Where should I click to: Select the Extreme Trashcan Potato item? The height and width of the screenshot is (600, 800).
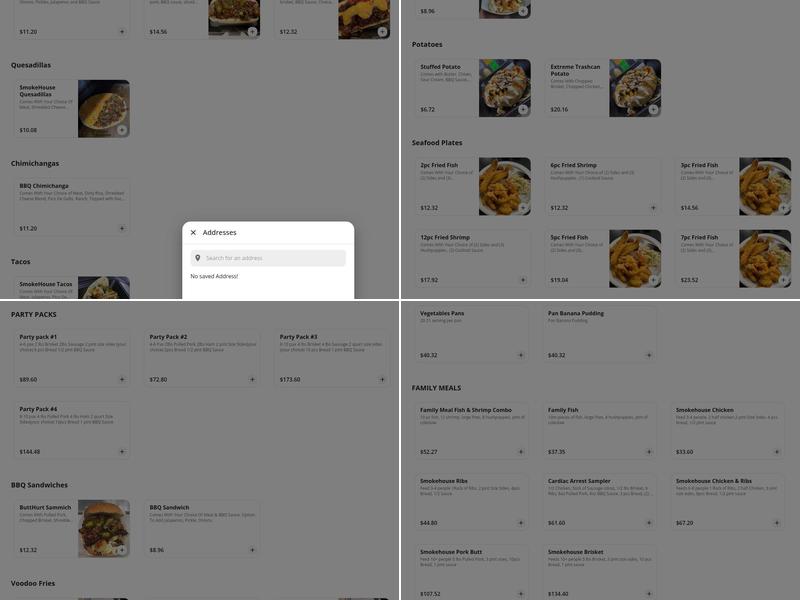tap(603, 88)
